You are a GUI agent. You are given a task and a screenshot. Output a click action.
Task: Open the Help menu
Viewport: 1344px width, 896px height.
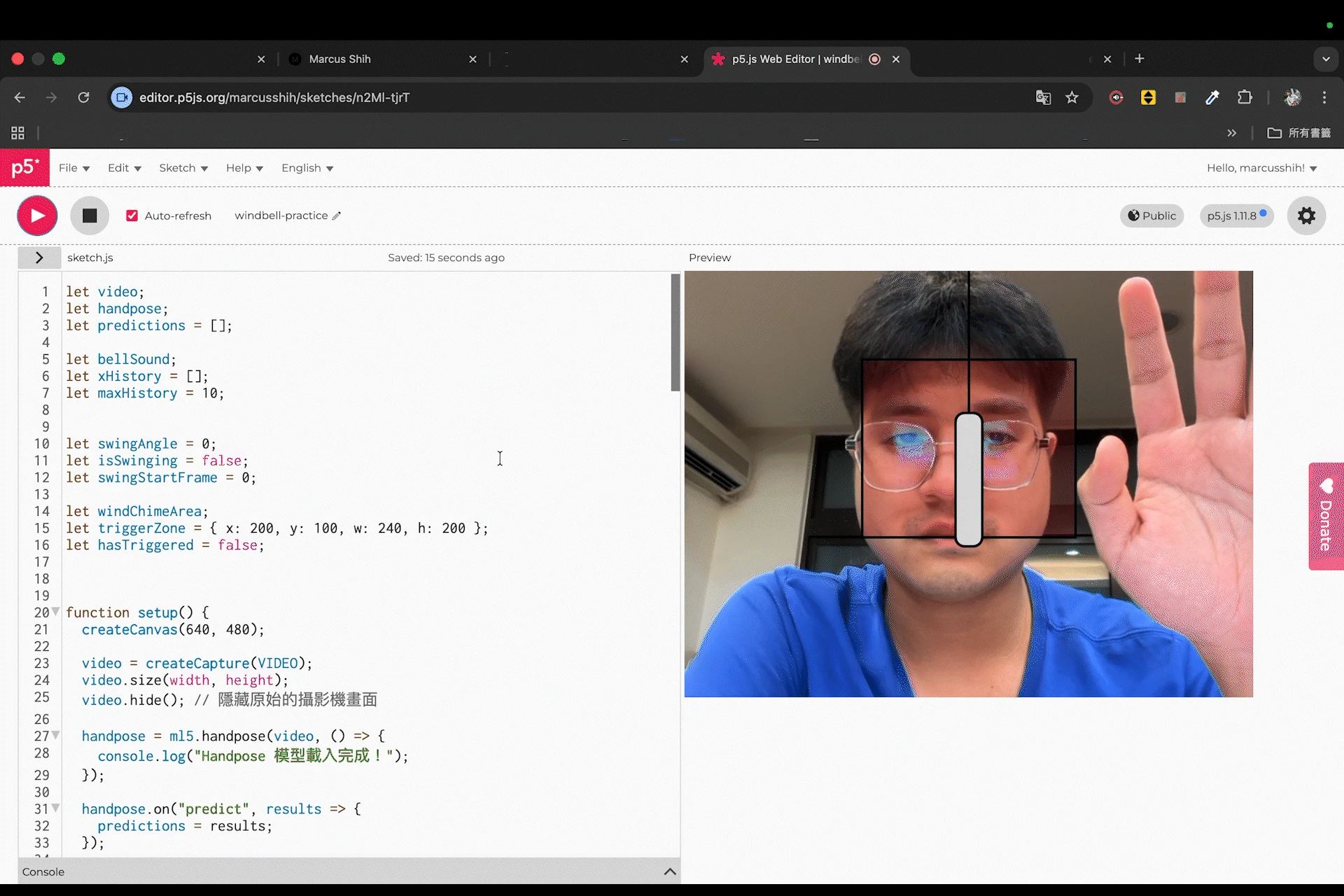coord(244,168)
